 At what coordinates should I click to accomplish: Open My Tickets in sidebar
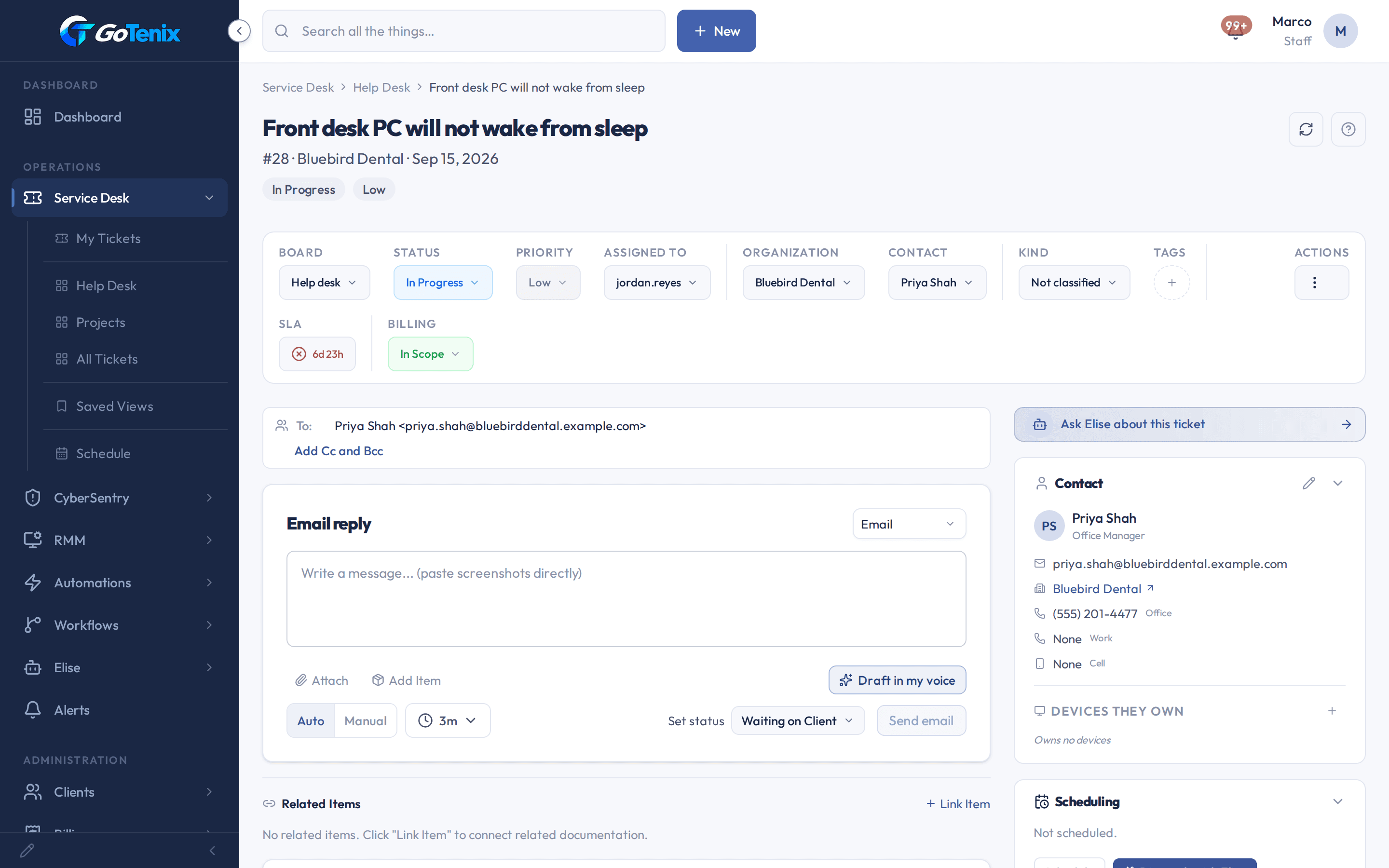[x=109, y=238]
